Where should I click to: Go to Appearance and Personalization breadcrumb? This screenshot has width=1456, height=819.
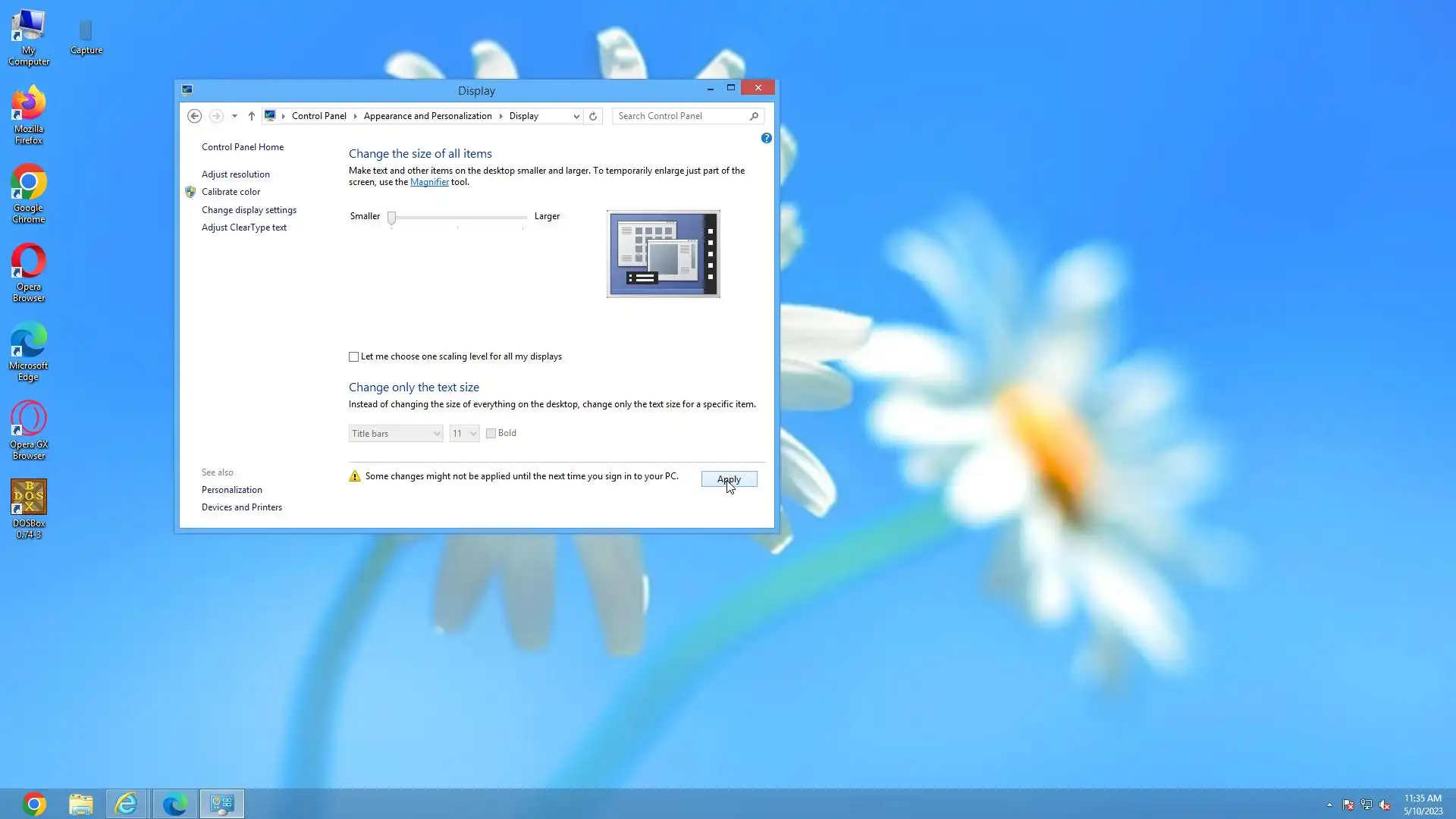[428, 116]
